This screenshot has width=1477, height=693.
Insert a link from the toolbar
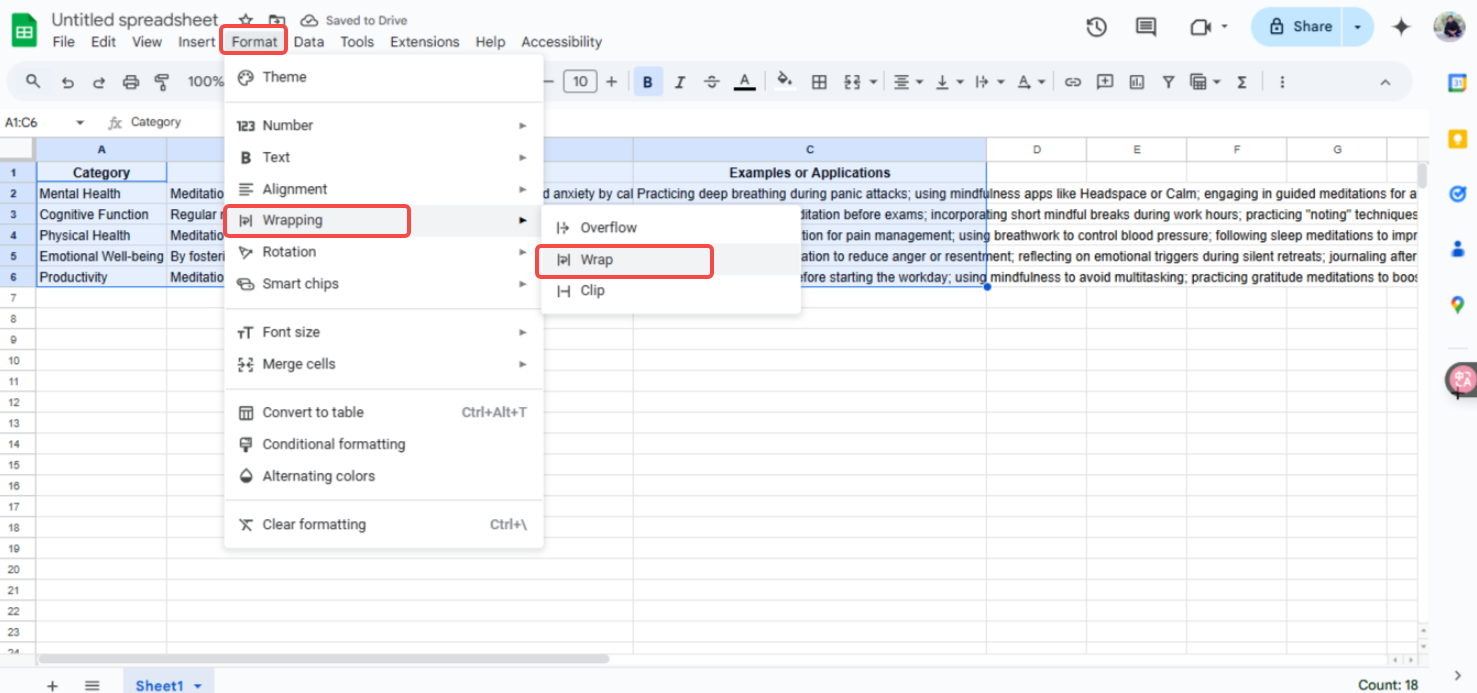[x=1073, y=81]
